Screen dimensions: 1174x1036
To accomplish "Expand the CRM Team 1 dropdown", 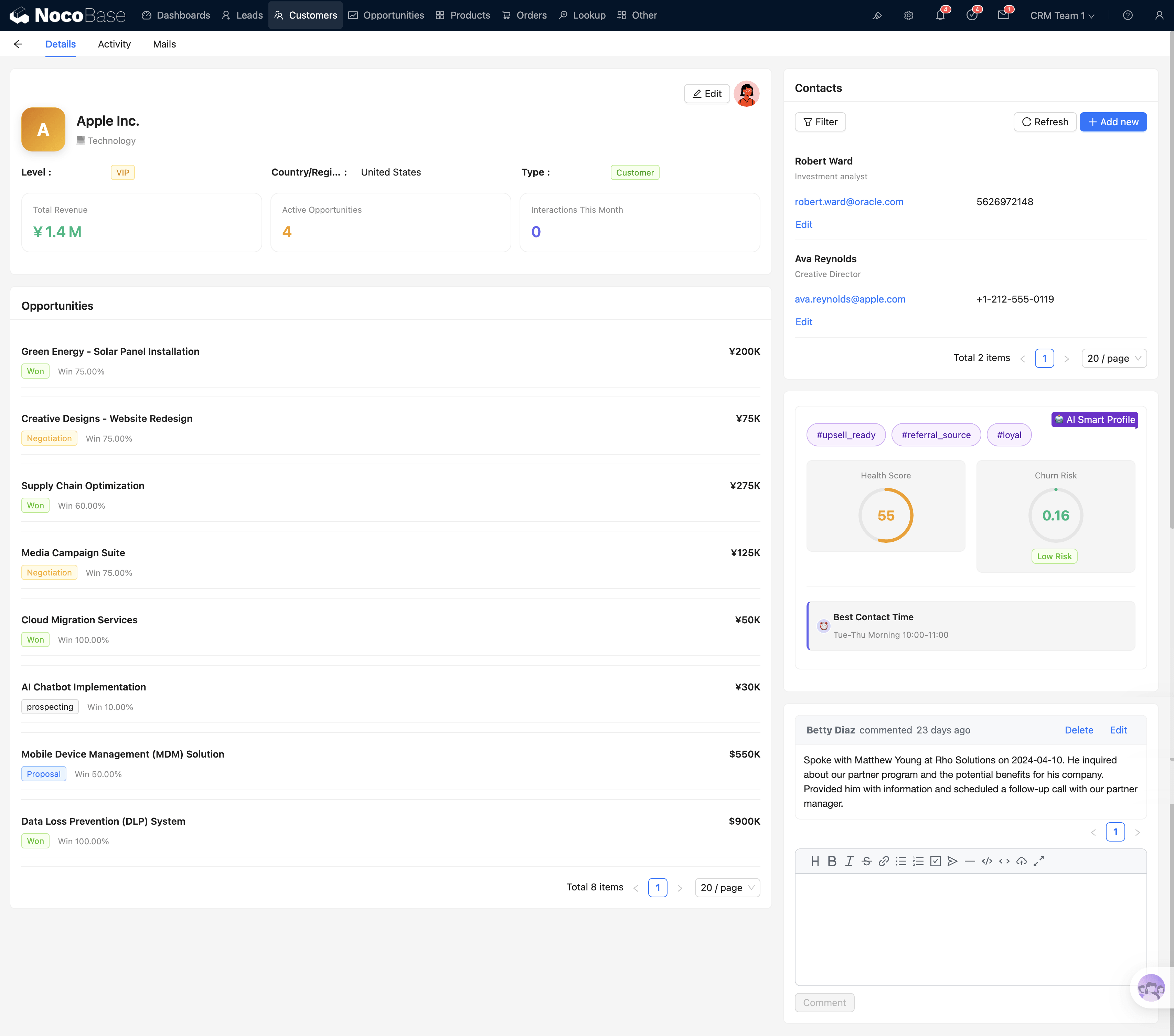I will pos(1061,15).
